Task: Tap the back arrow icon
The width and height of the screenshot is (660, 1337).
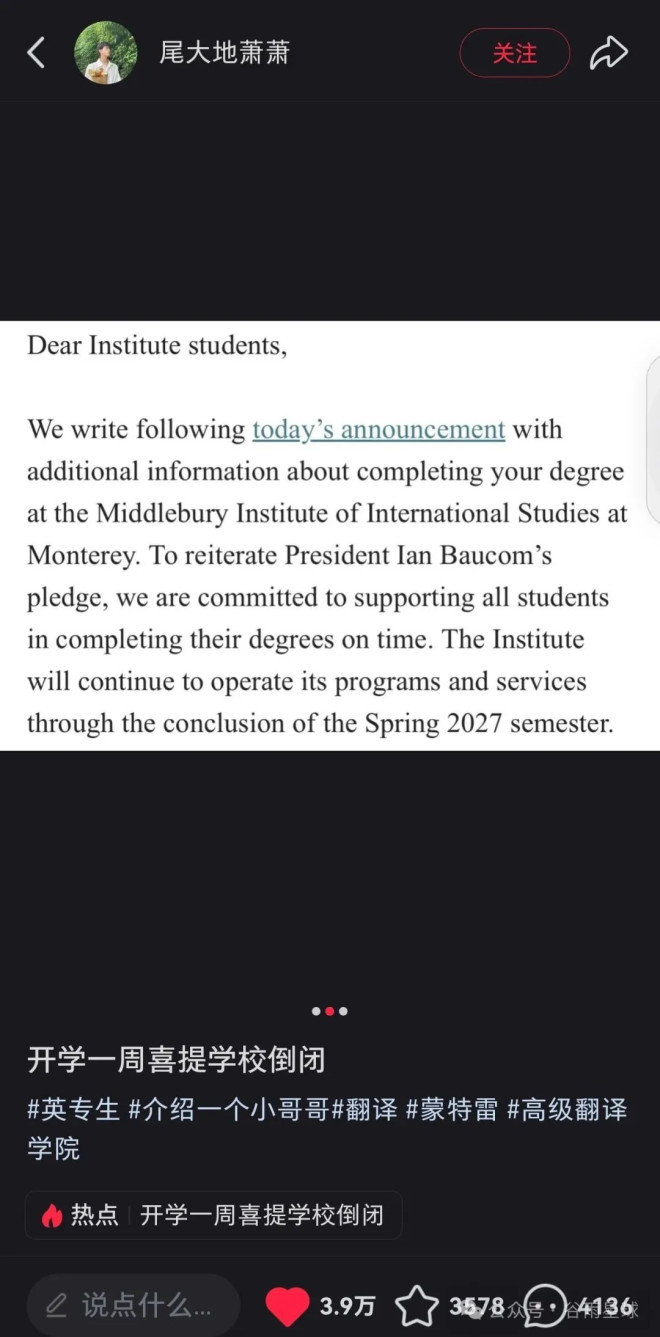Action: tap(36, 53)
